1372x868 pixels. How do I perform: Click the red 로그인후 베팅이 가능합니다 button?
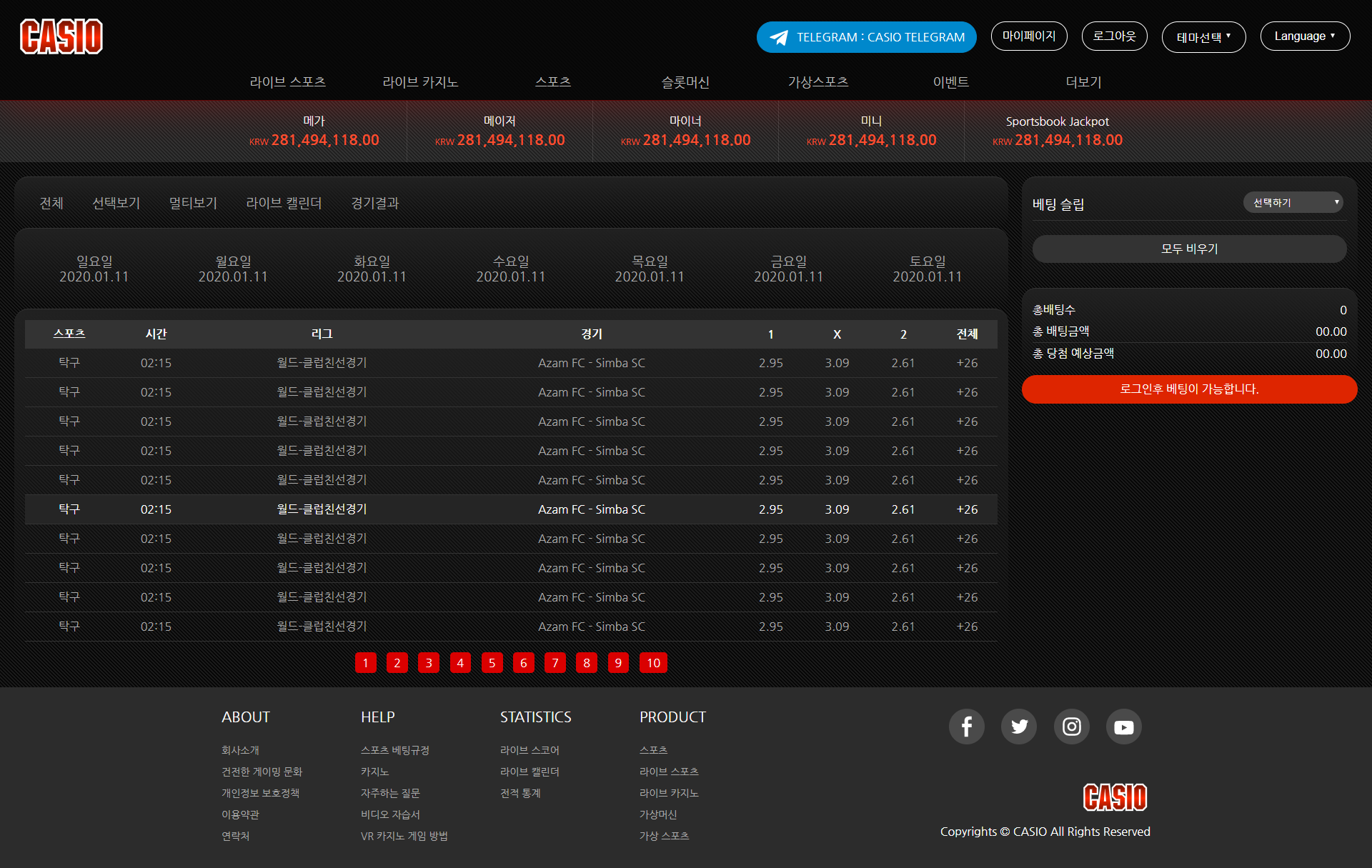1189,389
